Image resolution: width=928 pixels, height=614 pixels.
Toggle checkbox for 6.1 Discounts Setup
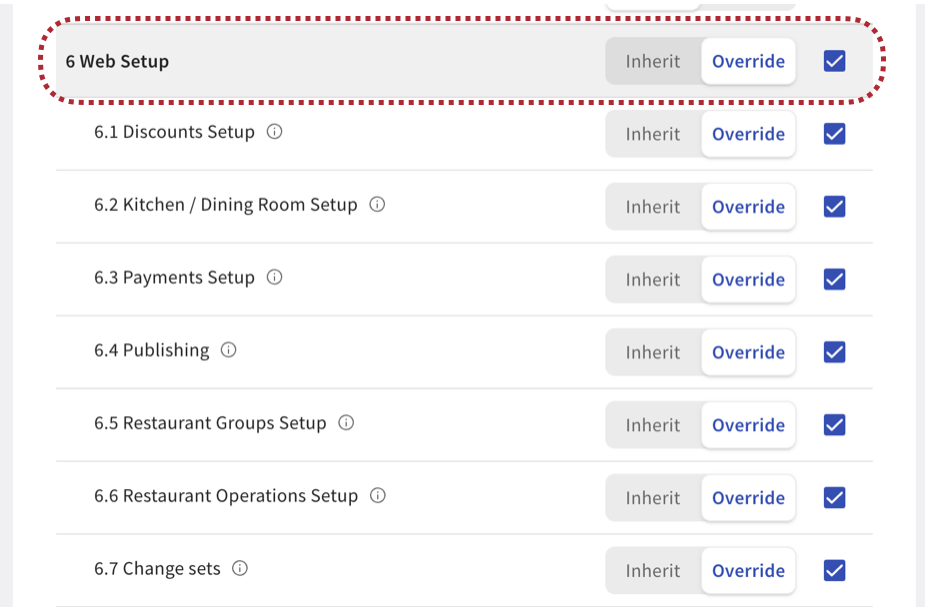click(x=834, y=134)
